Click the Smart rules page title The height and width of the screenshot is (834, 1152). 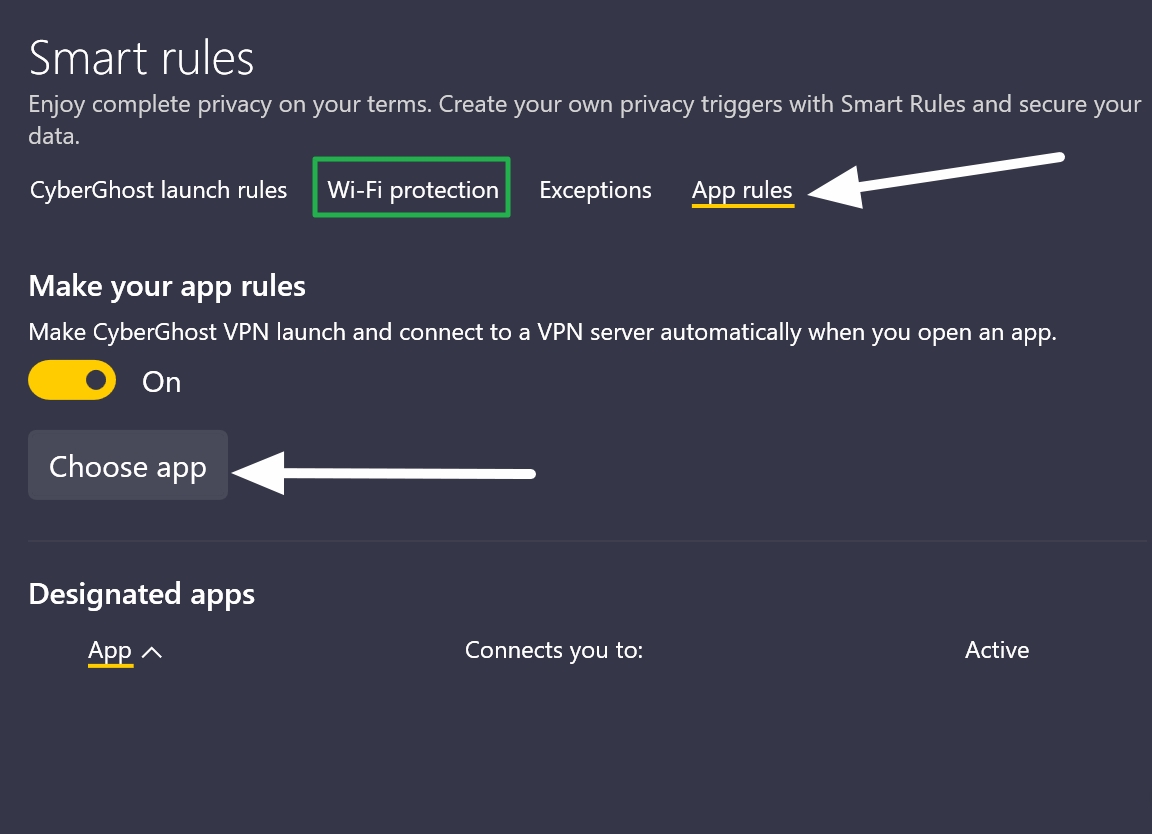click(141, 57)
